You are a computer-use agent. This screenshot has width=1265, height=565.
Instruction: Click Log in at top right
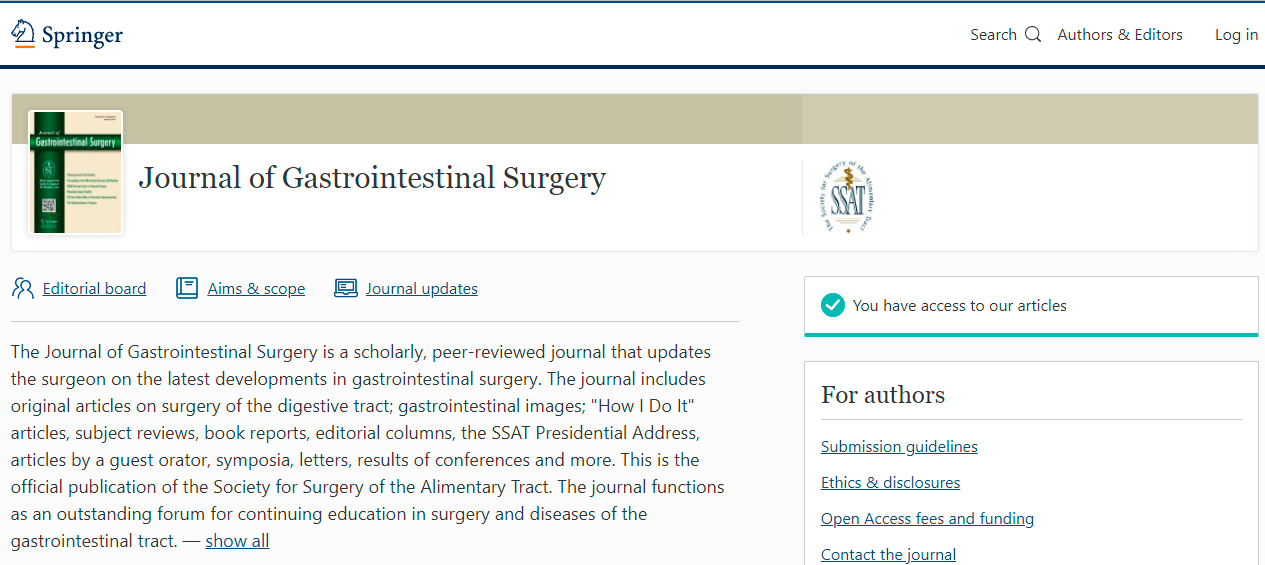click(1236, 35)
